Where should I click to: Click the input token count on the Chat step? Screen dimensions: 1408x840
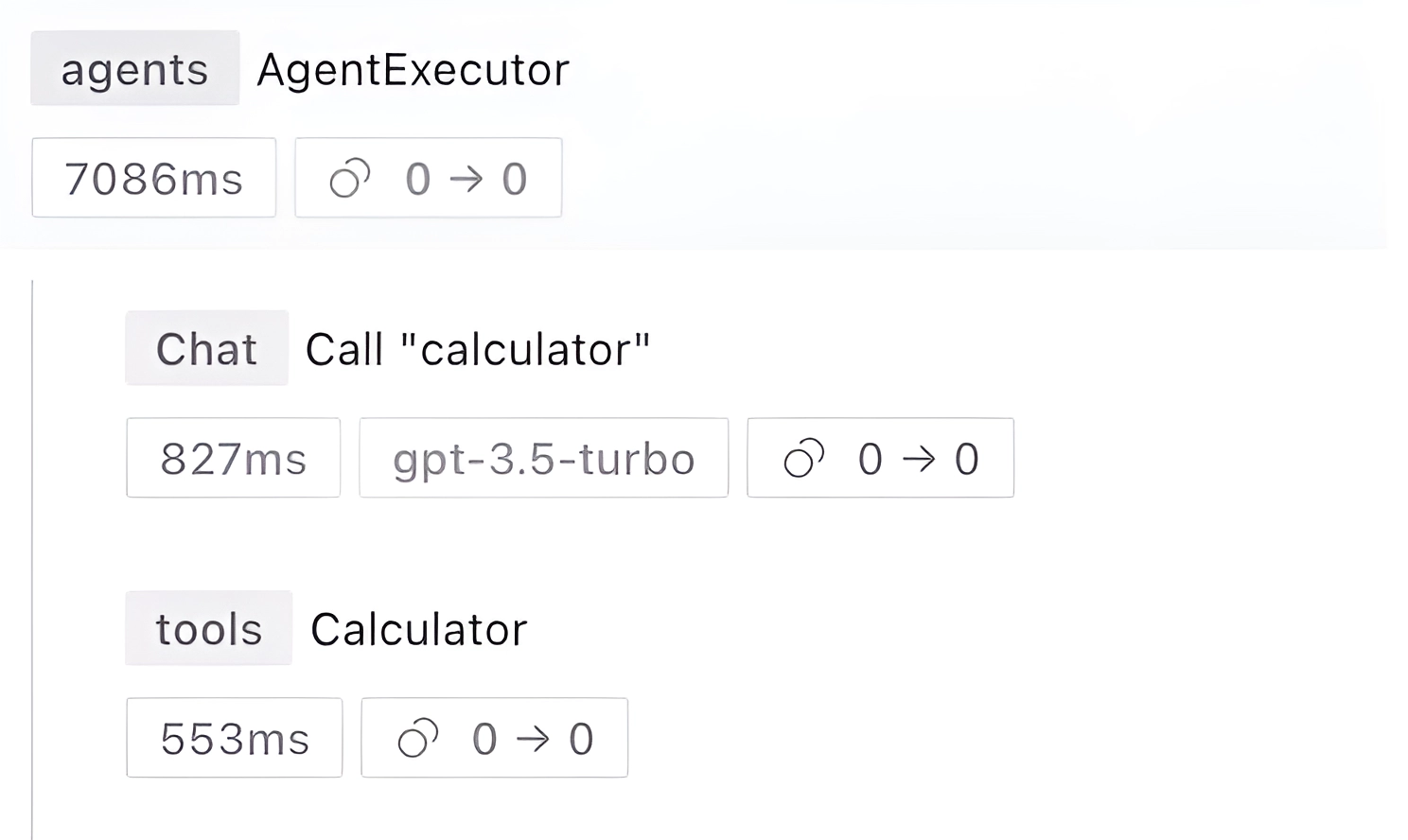click(870, 459)
